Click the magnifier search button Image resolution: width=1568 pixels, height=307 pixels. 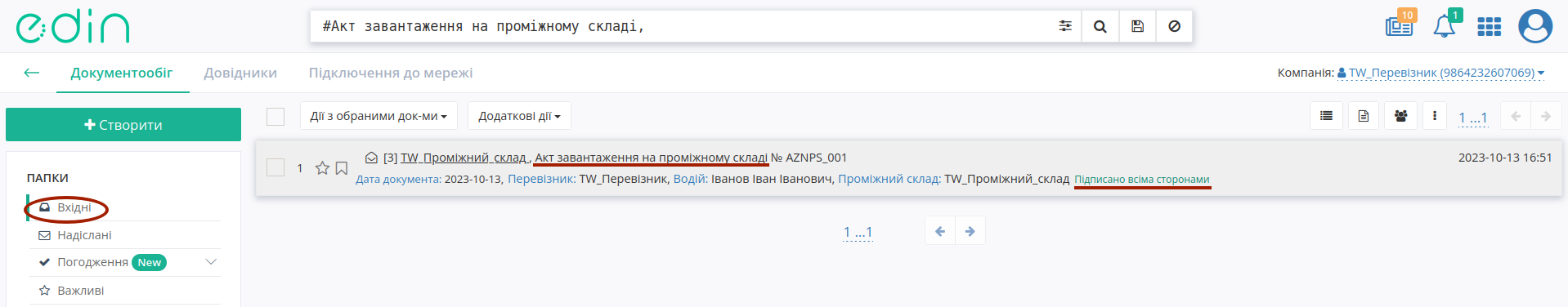(x=1100, y=26)
